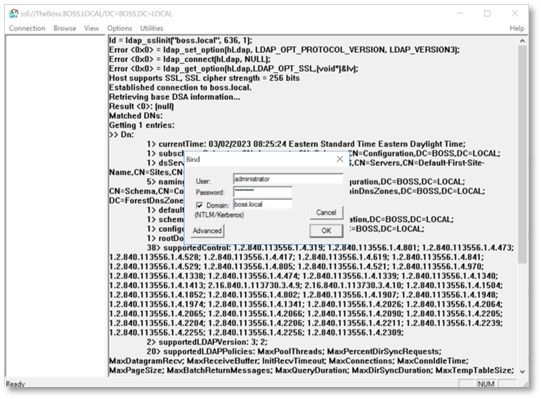Click the LDP application icon in title bar
Viewport: 541px width, 399px height.
tap(14, 13)
